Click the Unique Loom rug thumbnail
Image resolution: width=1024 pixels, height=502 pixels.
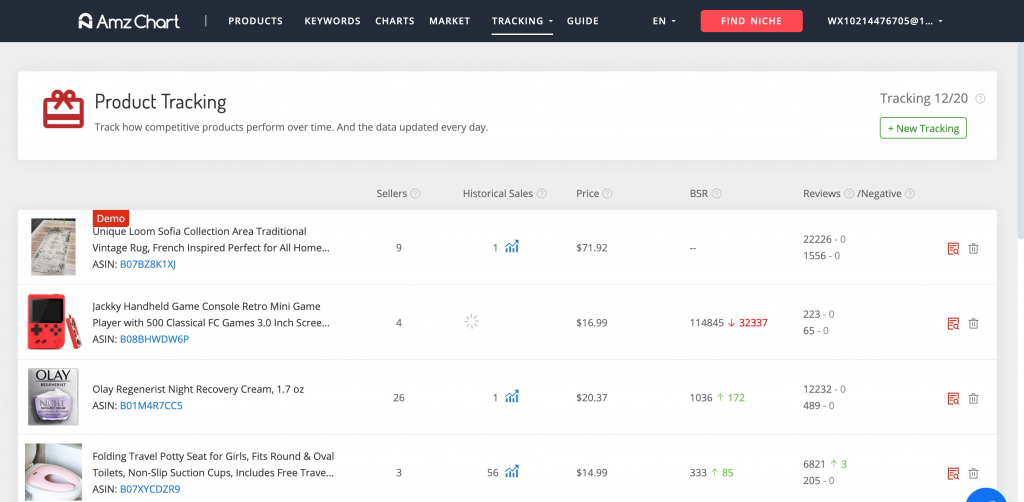coord(54,247)
